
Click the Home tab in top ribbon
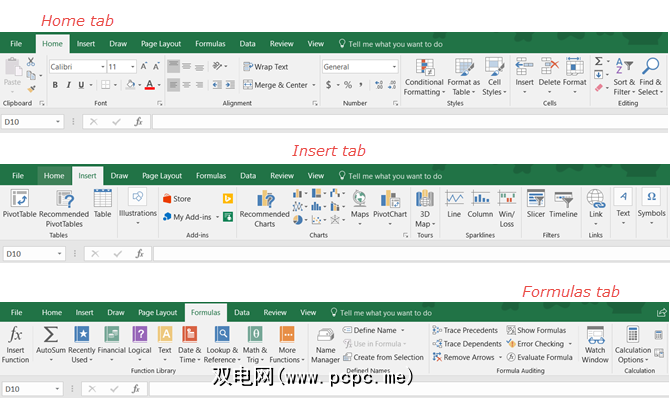[x=52, y=44]
